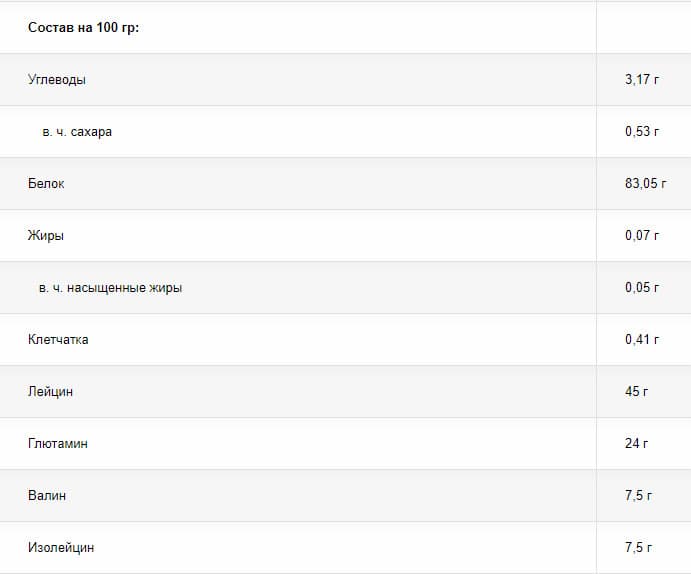This screenshot has height=574, width=691.
Task: Click the '45 г' leucine value
Action: (637, 392)
